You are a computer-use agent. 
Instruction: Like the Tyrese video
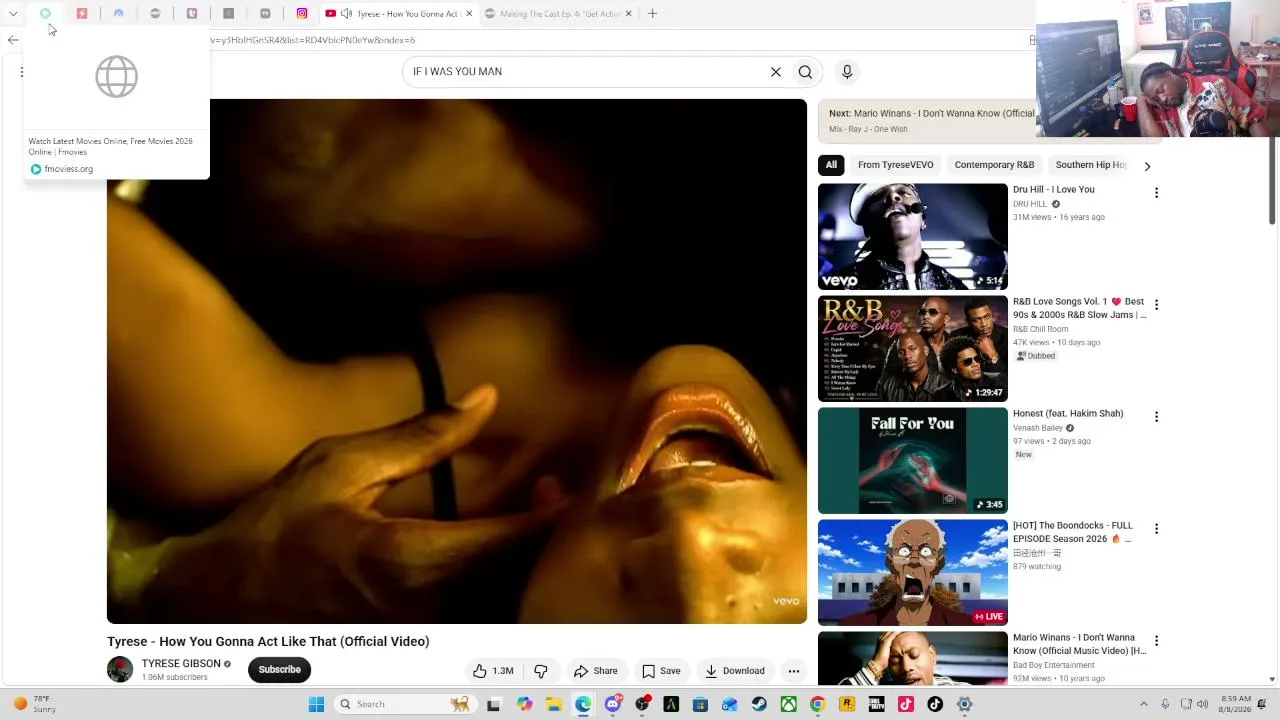[493, 671]
